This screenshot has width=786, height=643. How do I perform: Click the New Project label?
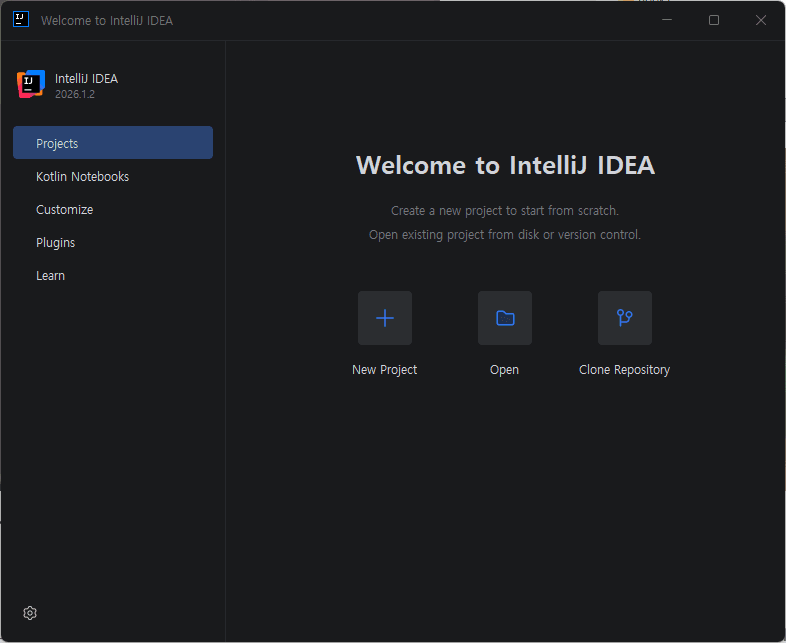click(x=384, y=370)
